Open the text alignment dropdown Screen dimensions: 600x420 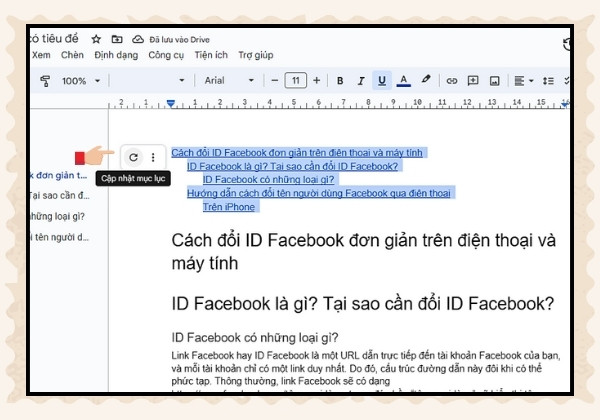coord(523,81)
